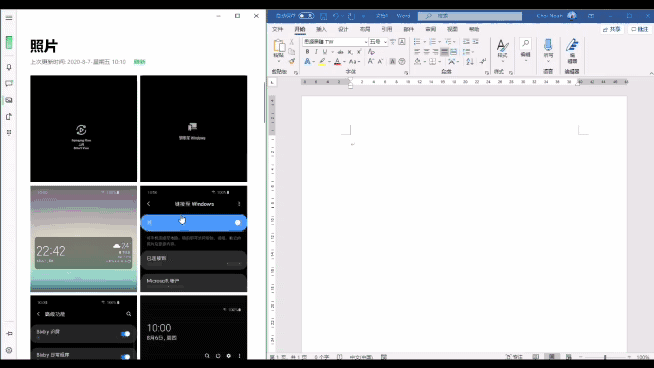This screenshot has height=368, width=654.
Task: Click the green refresh link under Photos
Action: [x=139, y=62]
